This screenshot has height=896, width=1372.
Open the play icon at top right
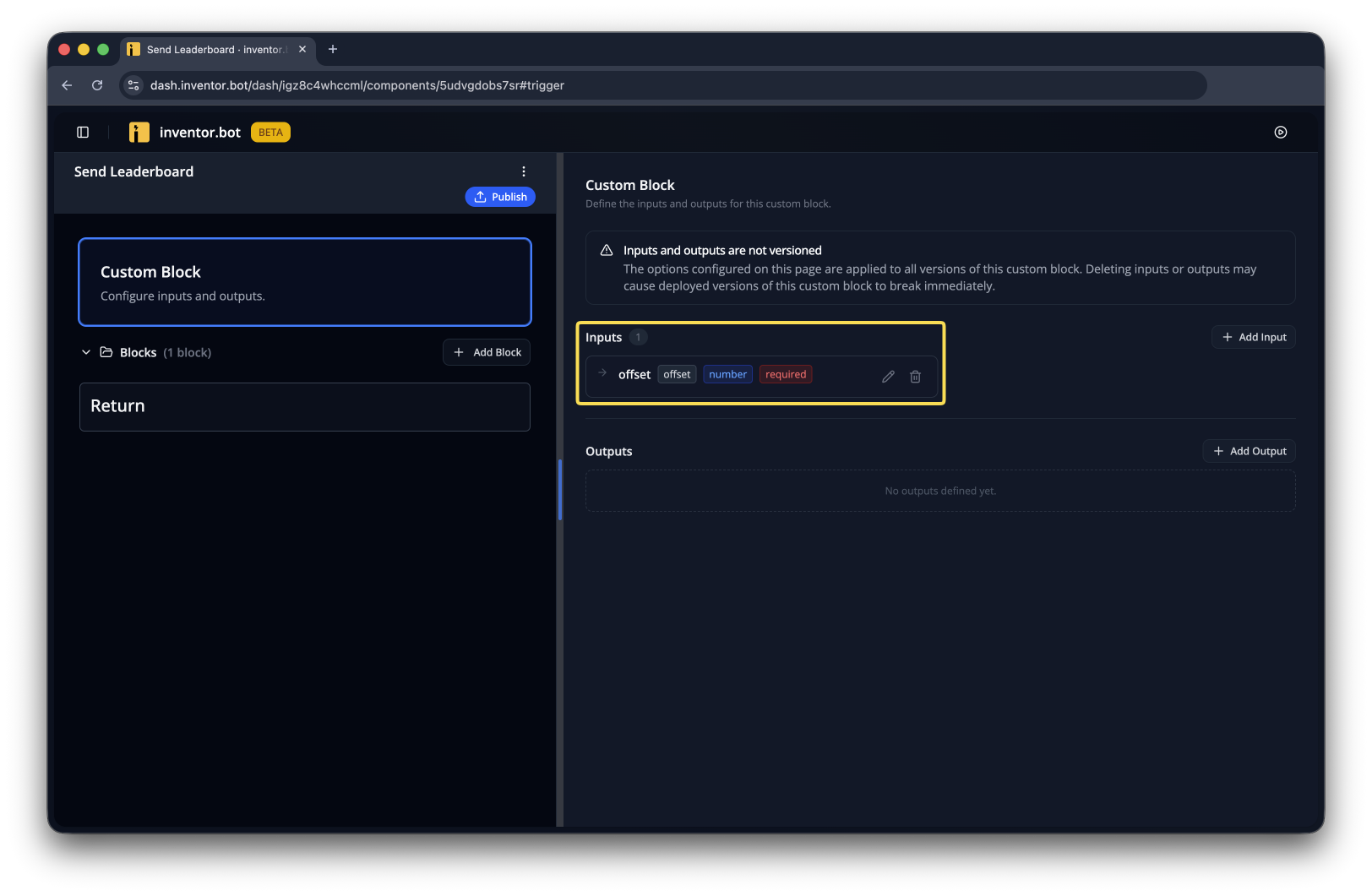1281,133
